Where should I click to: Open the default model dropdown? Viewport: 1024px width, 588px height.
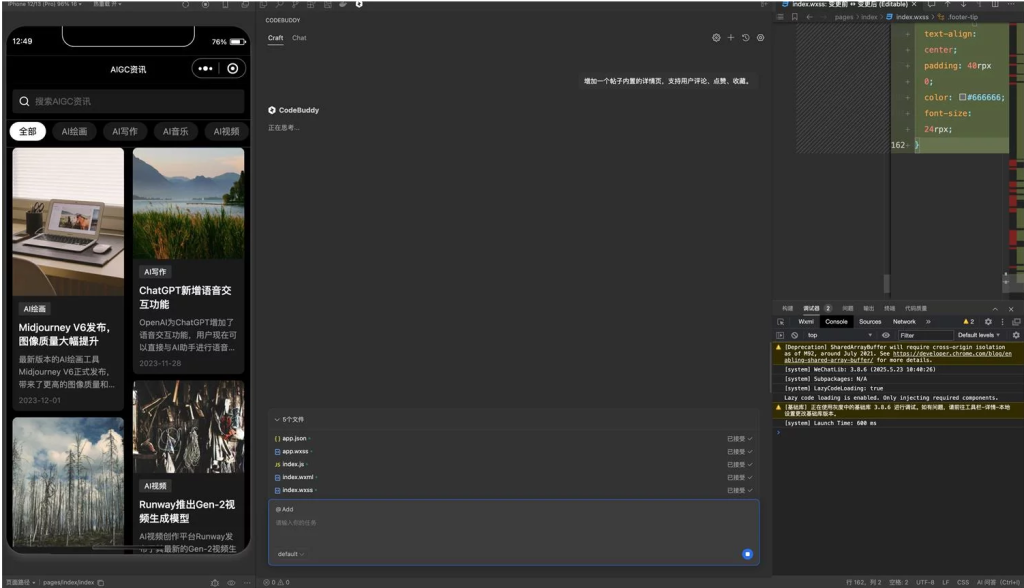pyautogui.click(x=291, y=554)
